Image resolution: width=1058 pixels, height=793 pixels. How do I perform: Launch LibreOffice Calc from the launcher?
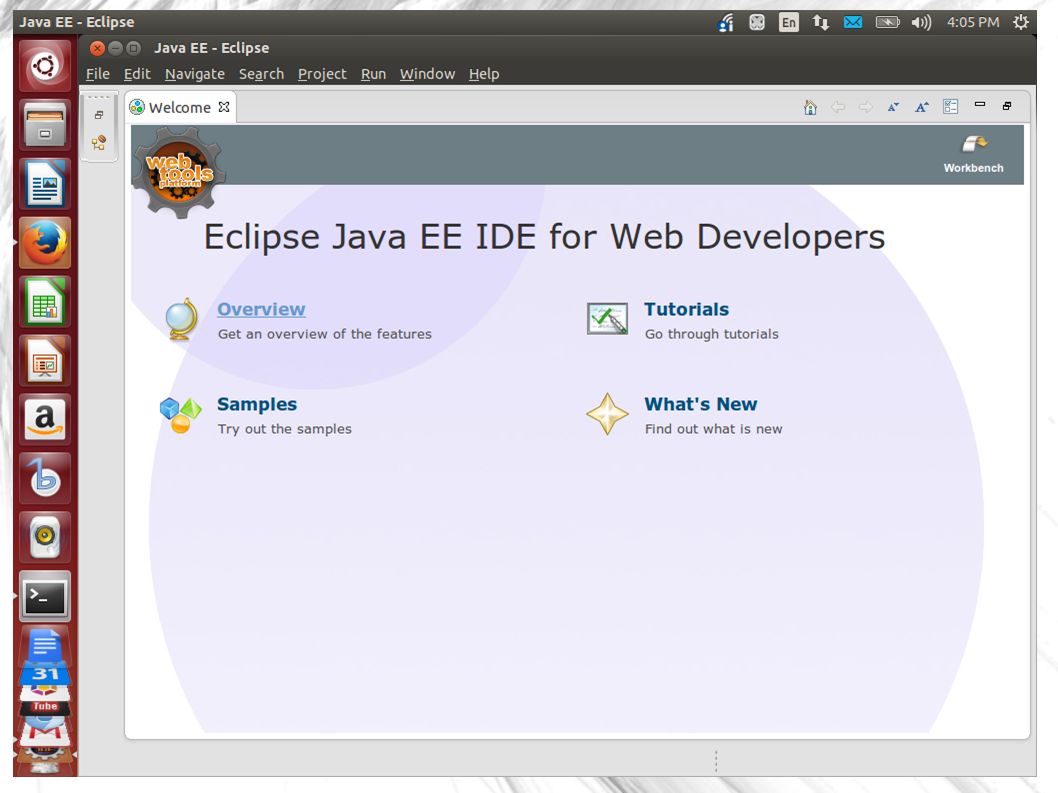point(45,302)
